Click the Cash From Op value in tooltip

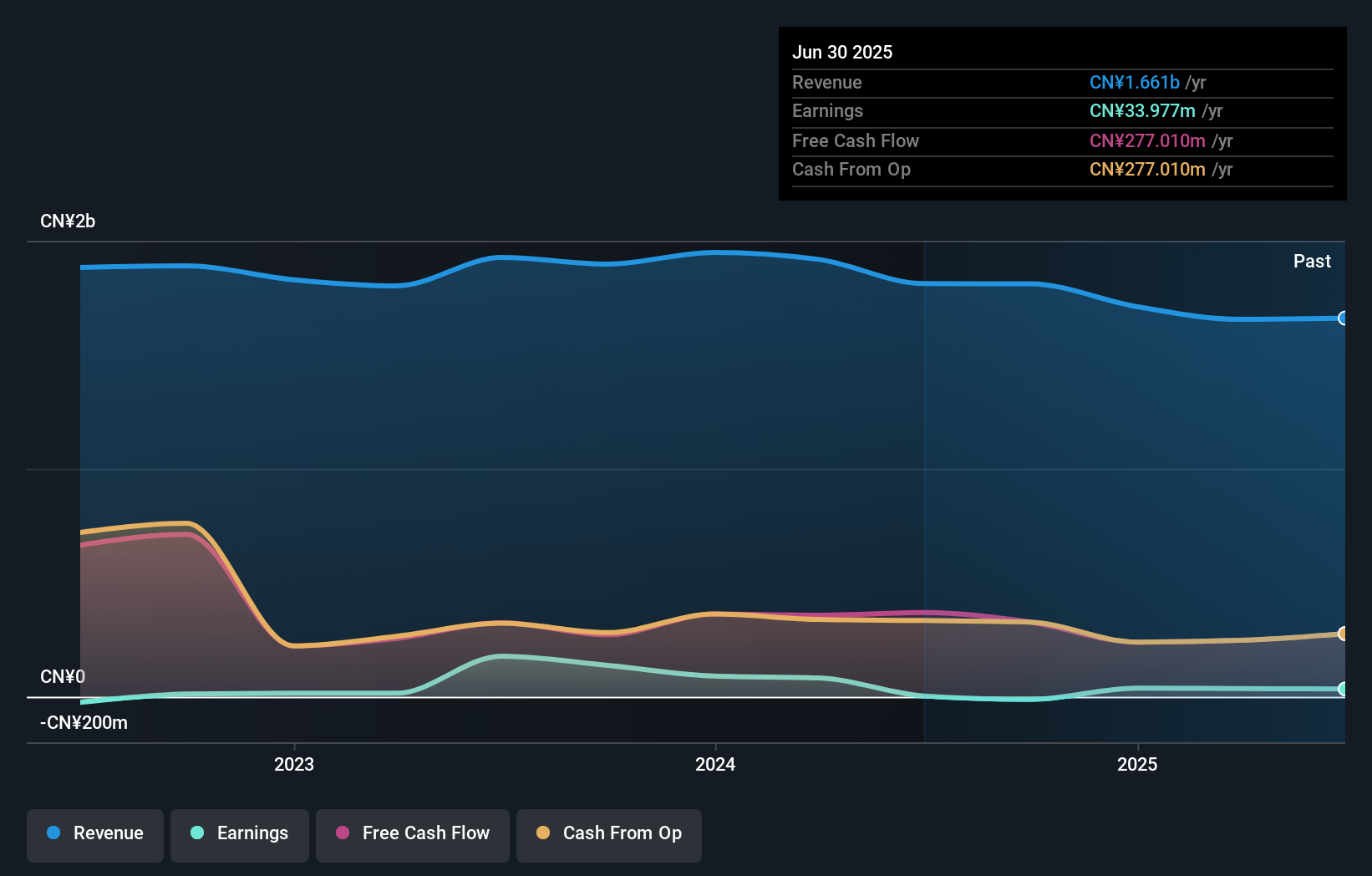click(x=1147, y=169)
